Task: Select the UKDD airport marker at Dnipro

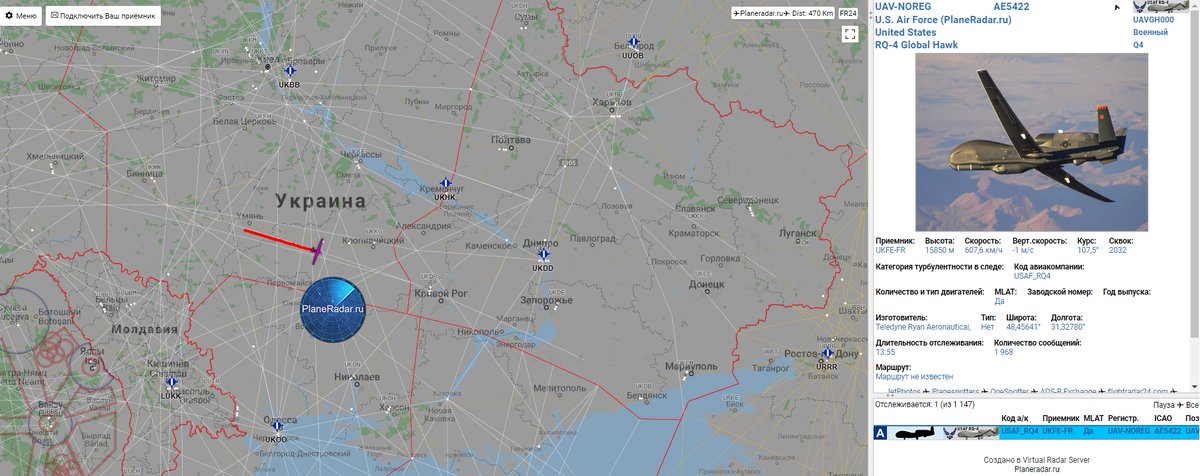Action: [543, 254]
